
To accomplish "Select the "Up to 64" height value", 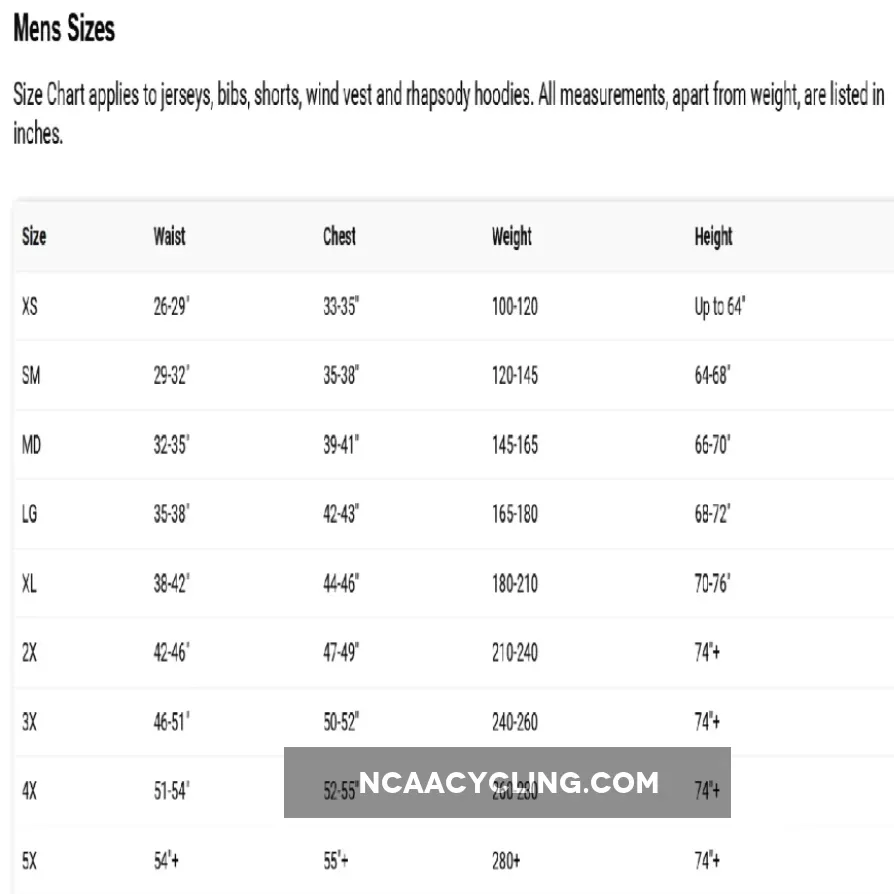I will 720,306.
